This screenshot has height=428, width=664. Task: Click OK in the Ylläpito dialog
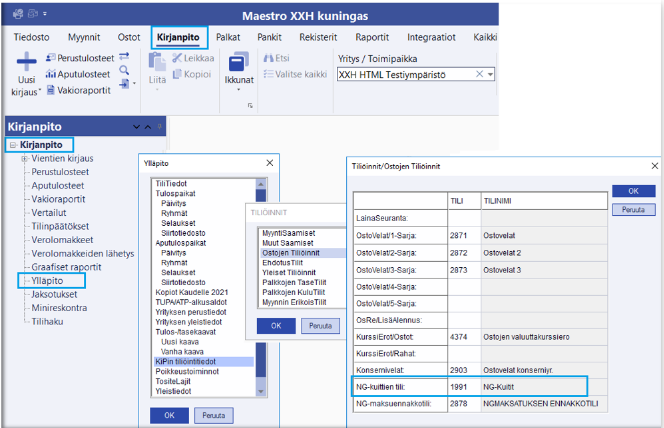[170, 414]
